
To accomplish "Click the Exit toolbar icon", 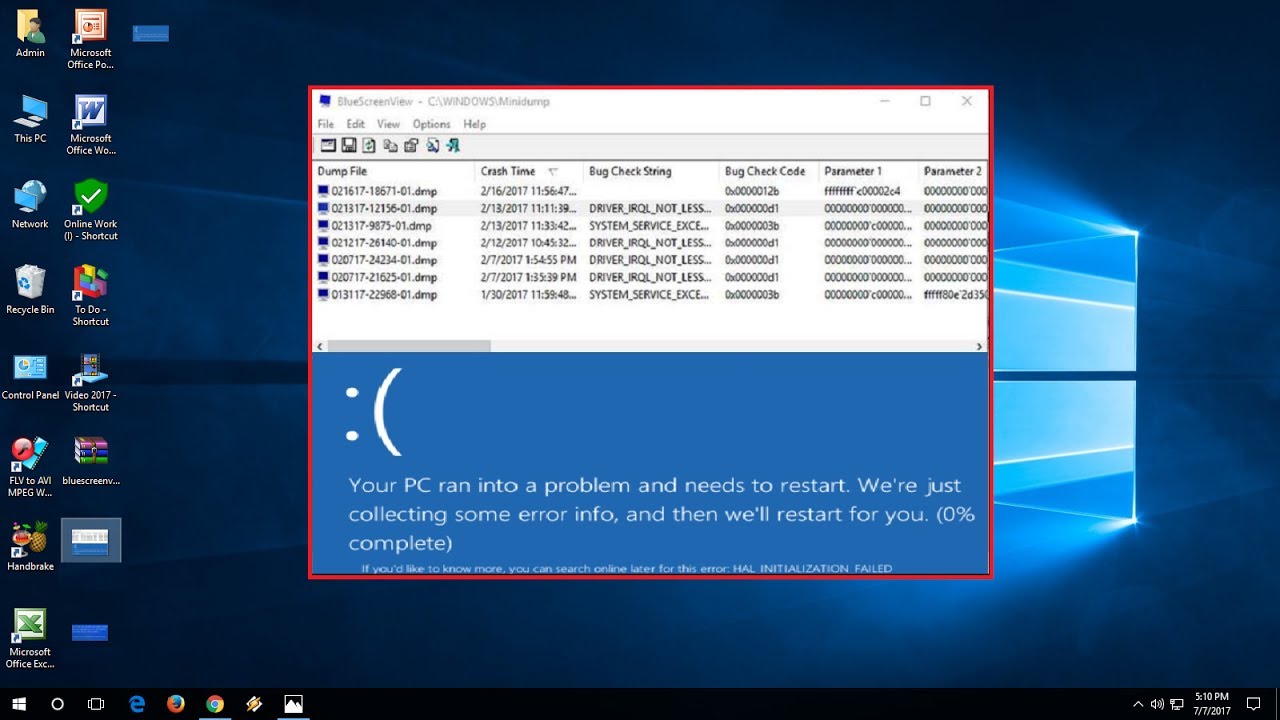I will point(453,146).
